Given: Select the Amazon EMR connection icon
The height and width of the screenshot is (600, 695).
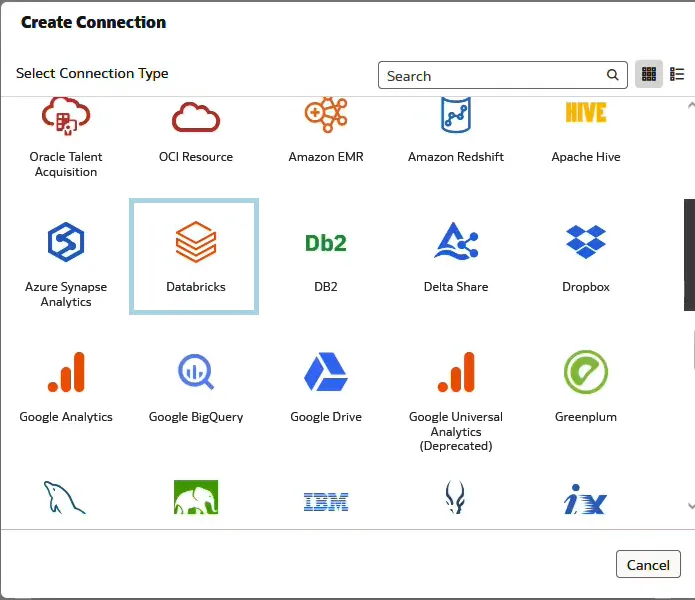Looking at the screenshot, I should 326,115.
